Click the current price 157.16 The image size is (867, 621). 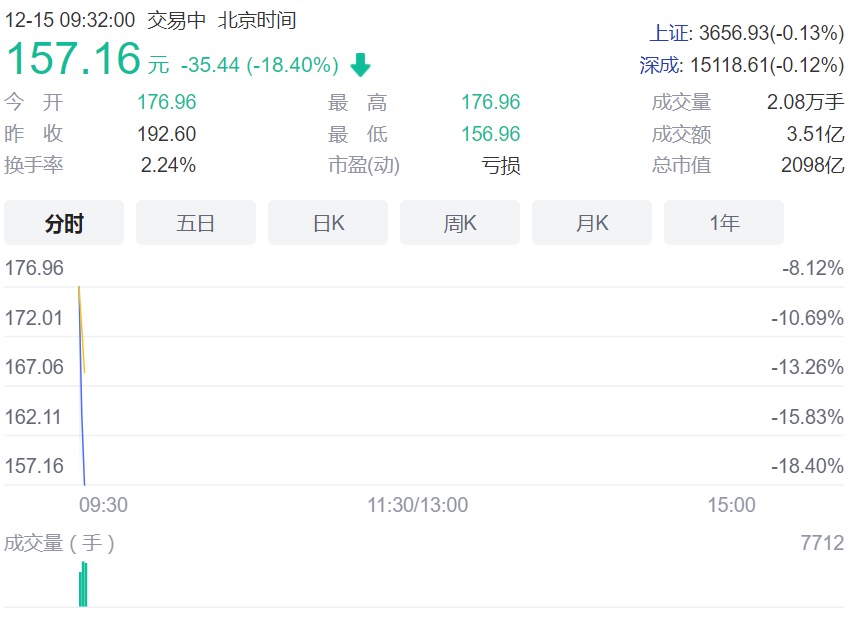pyautogui.click(x=74, y=58)
